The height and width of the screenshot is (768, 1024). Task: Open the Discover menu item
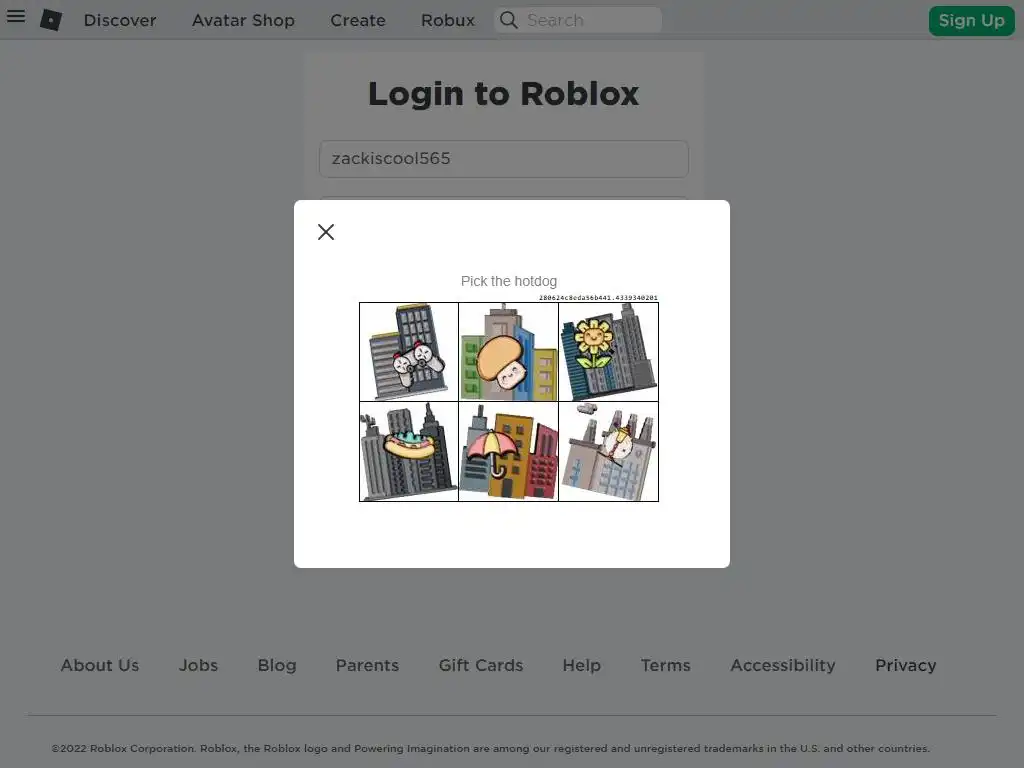(x=120, y=20)
